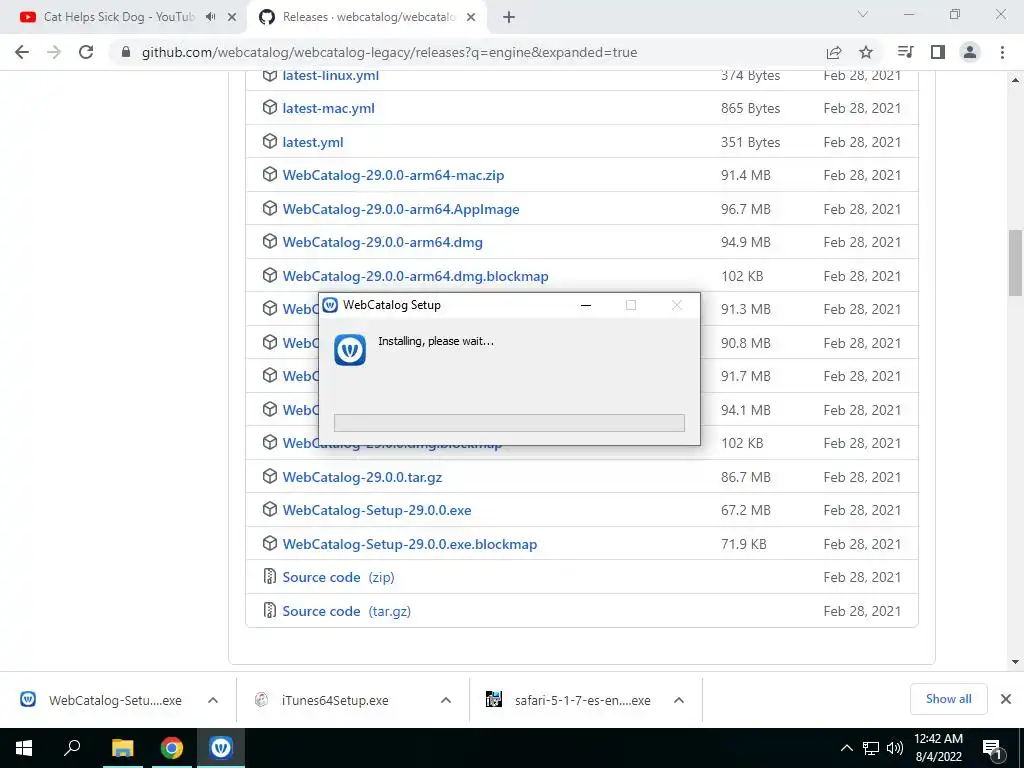Screen dimensions: 1024x768
Task: Download latest.yml file
Action: click(x=313, y=142)
